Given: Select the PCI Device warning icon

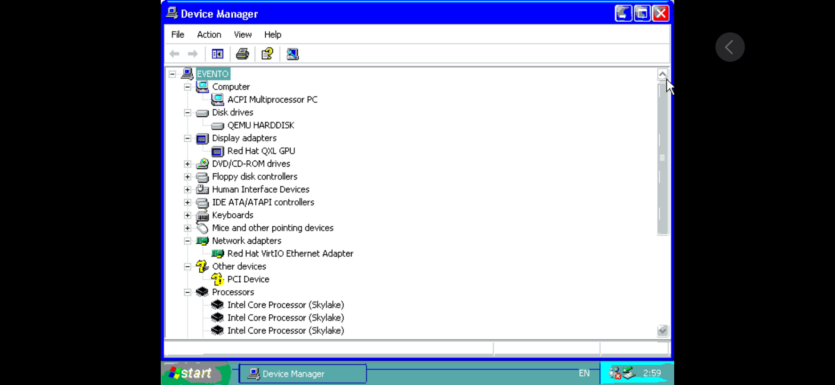Looking at the screenshot, I should coord(217,279).
